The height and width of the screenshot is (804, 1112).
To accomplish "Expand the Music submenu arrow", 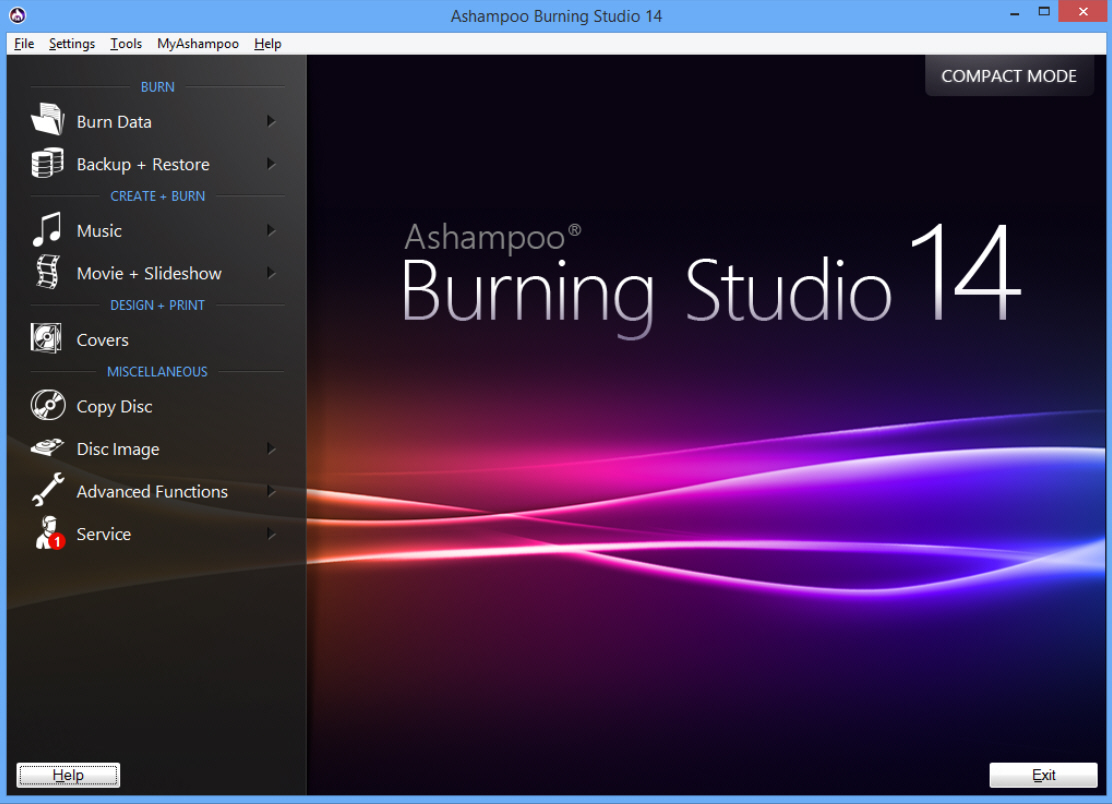I will pos(271,230).
